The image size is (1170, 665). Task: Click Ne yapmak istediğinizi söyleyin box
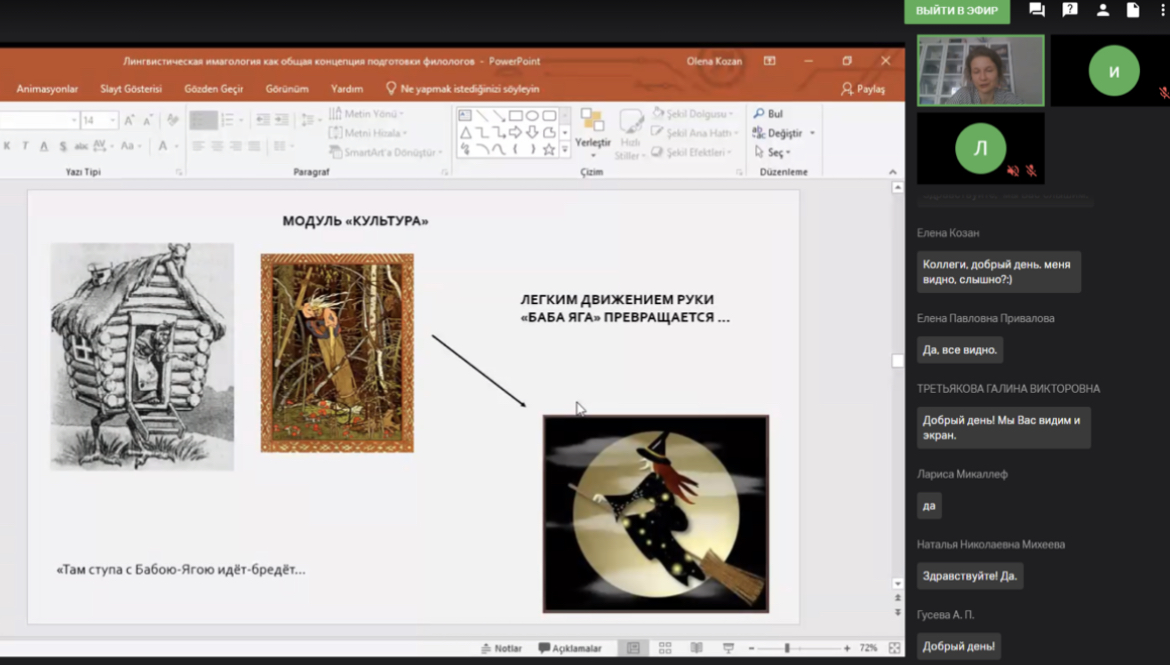tap(463, 89)
